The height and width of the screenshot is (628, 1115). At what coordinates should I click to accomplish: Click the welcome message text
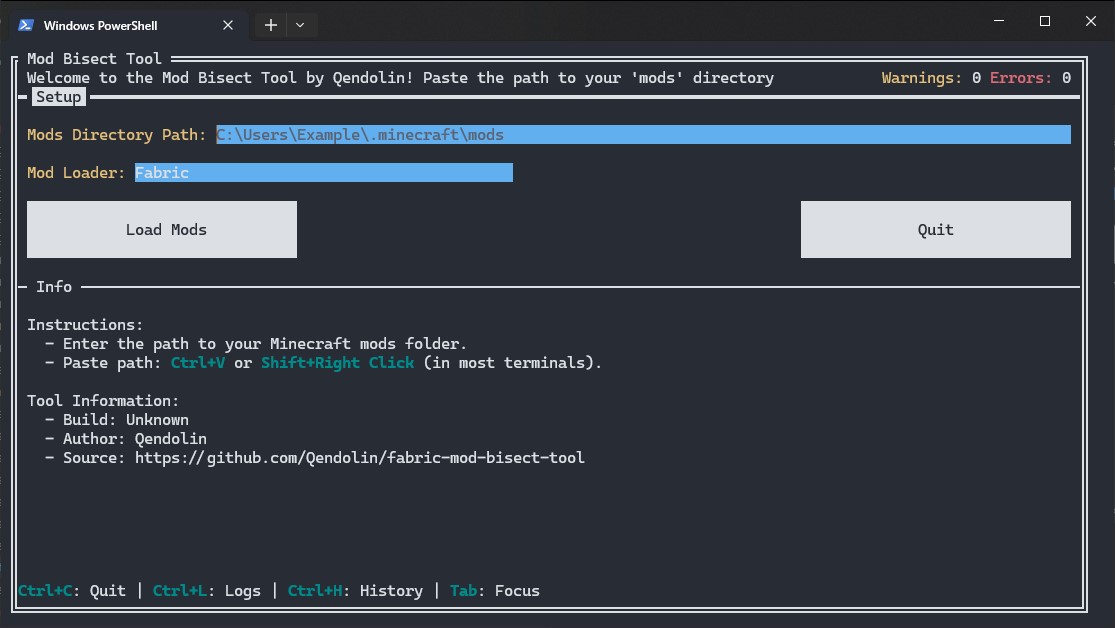[400, 78]
